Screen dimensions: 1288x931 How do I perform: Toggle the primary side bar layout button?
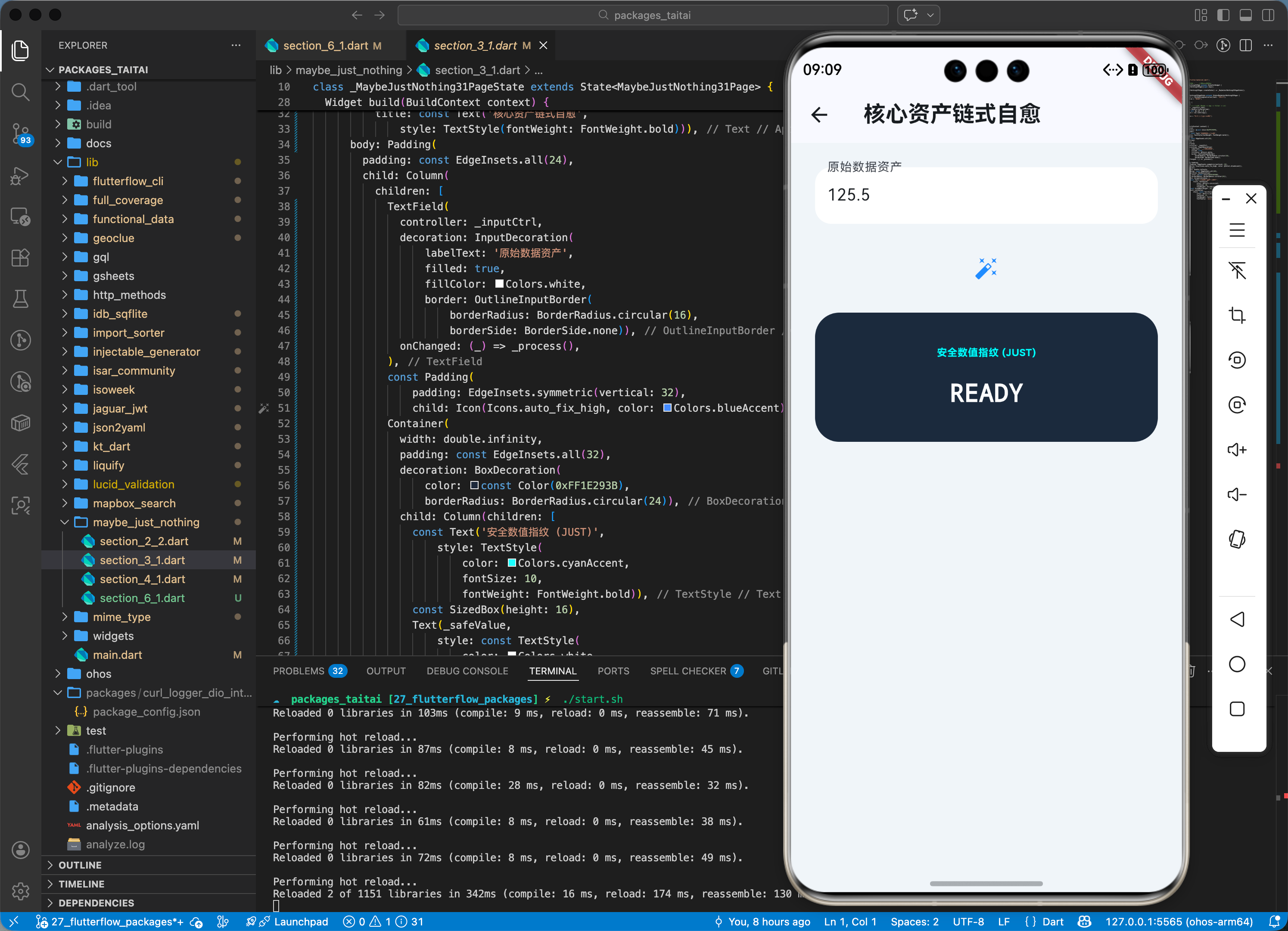(1223, 16)
